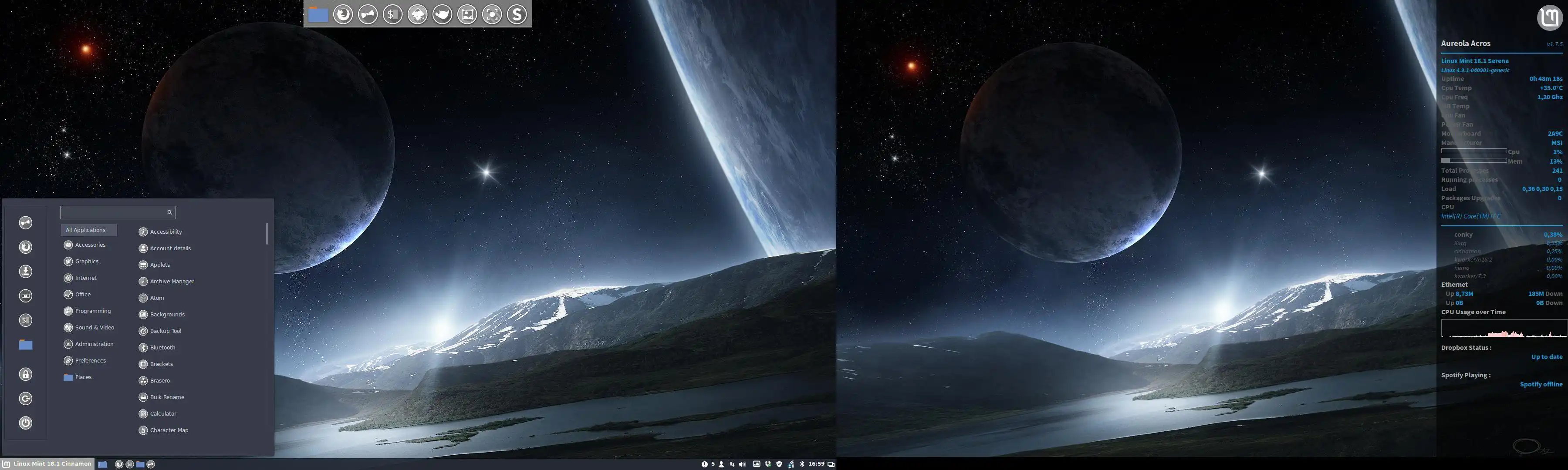Click the search input field in menu

(118, 211)
